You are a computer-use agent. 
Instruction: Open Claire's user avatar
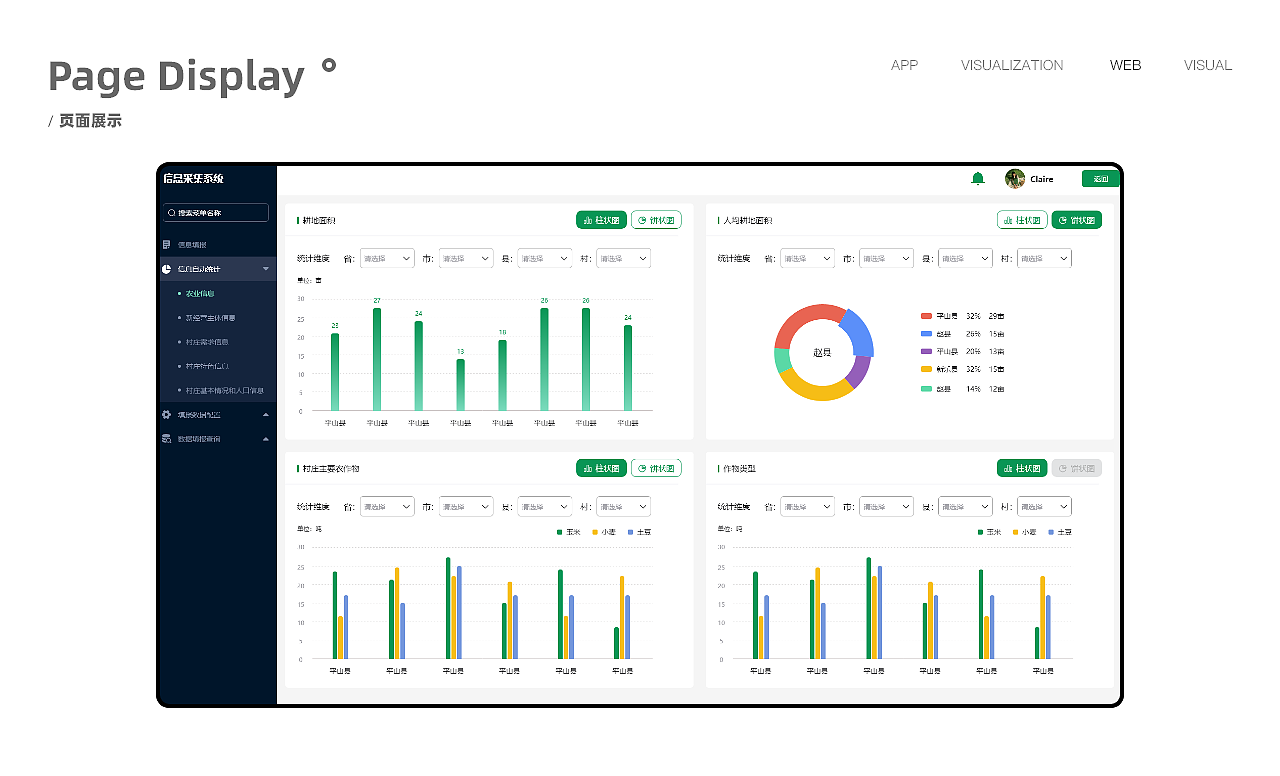click(1015, 178)
